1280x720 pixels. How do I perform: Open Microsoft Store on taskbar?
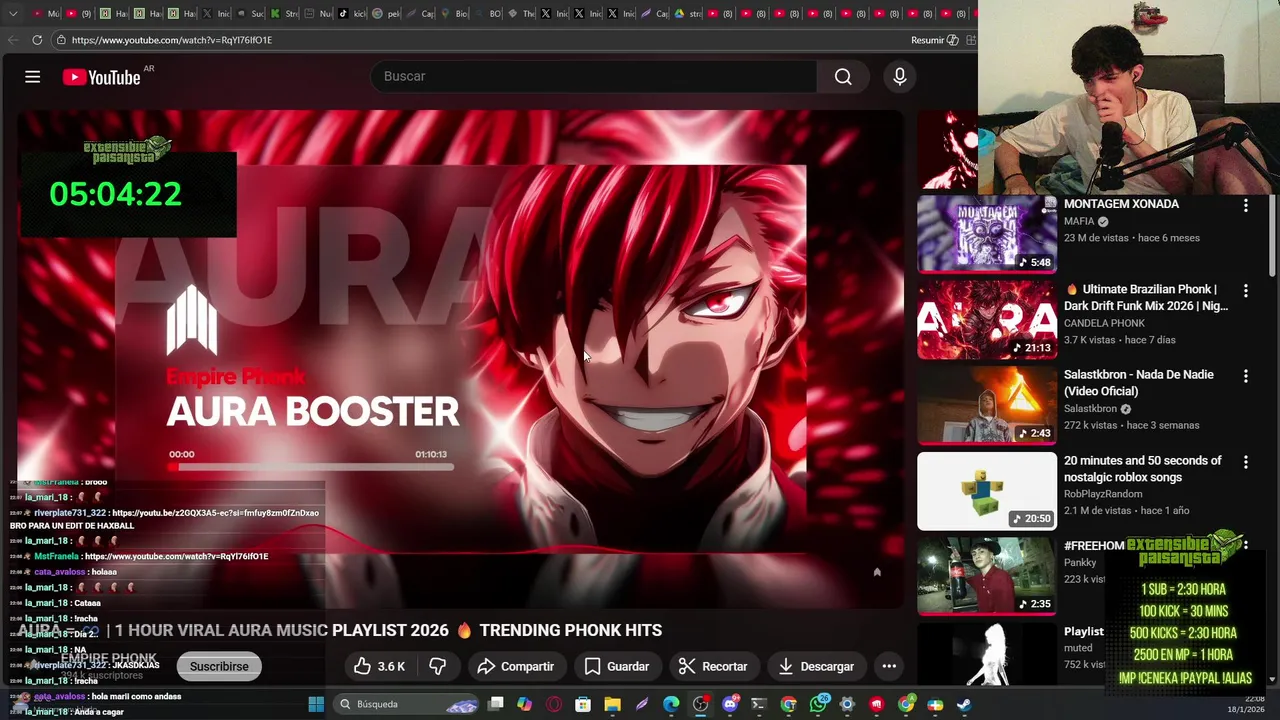[583, 704]
